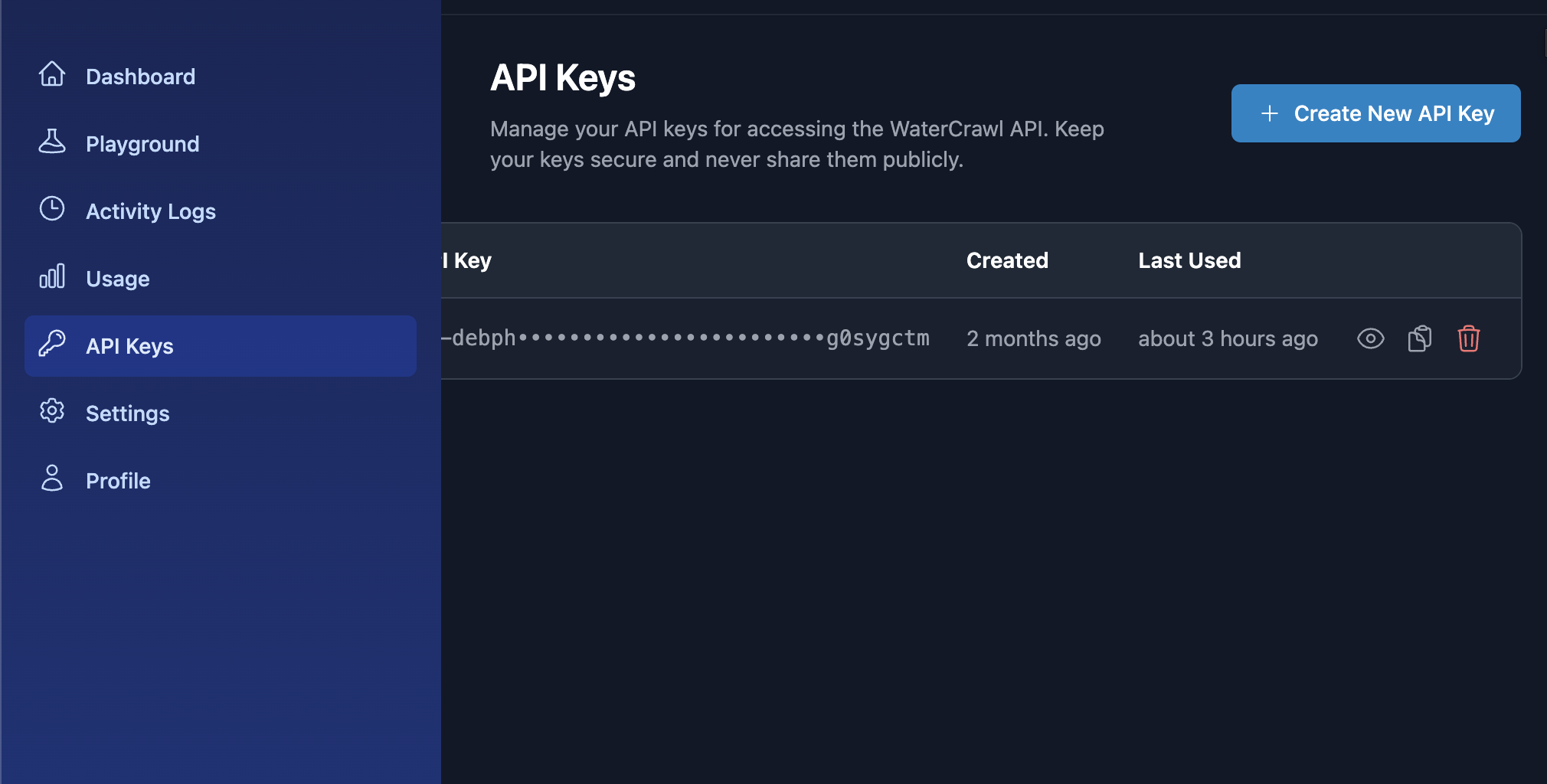Click the Activity Logs clock icon
This screenshot has width=1547, height=784.
(x=52, y=209)
